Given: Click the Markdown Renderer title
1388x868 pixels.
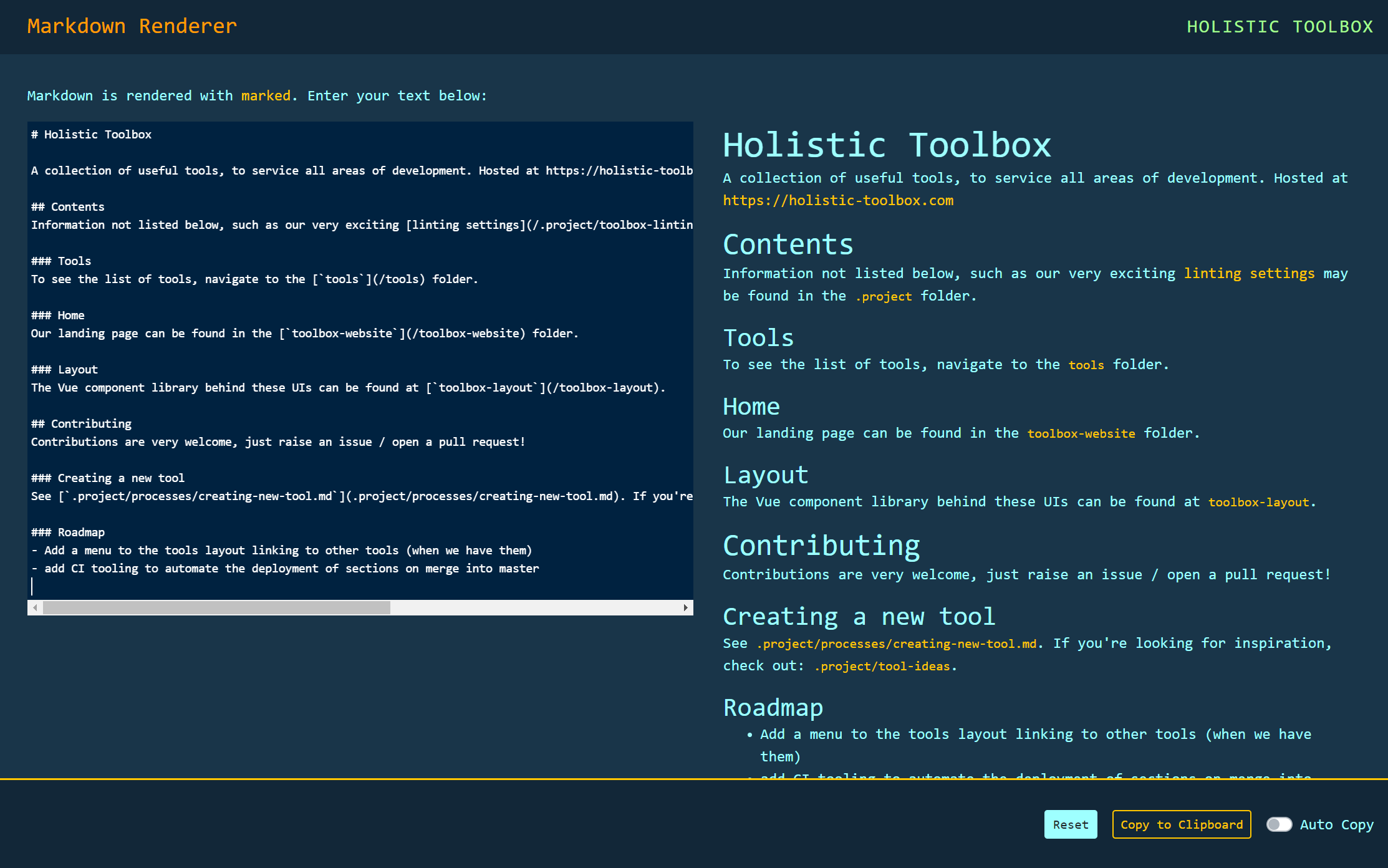Looking at the screenshot, I should [132, 26].
